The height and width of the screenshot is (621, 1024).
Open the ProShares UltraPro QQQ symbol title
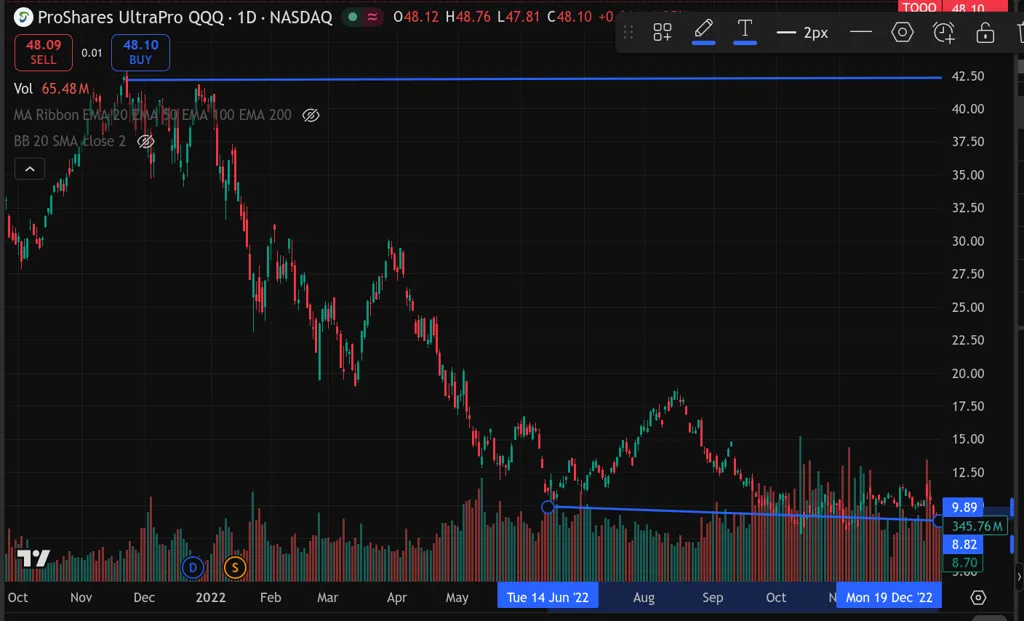(185, 17)
